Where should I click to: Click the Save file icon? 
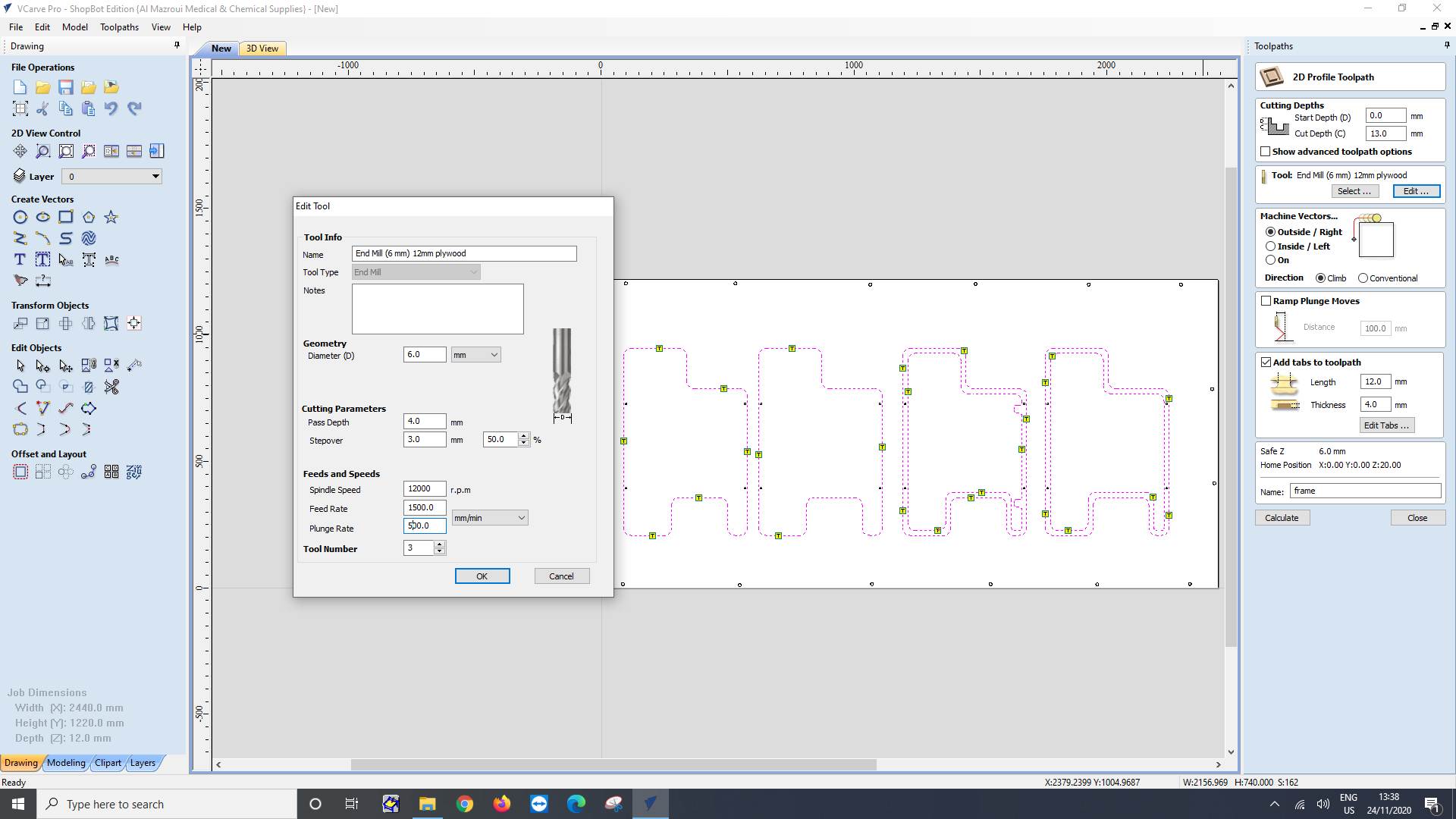click(66, 87)
